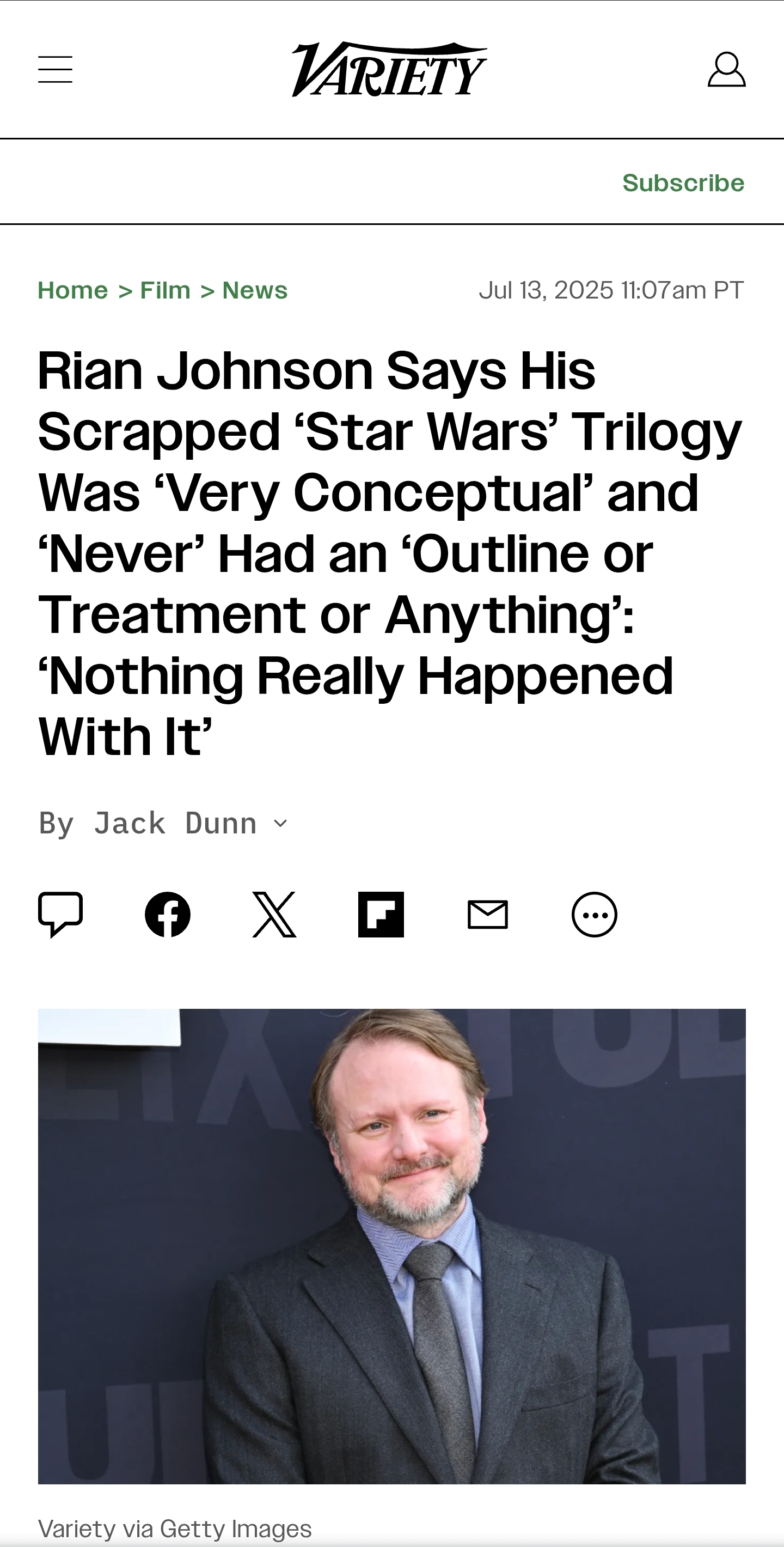Click the Jul 13, 2025 publish timestamp

[611, 290]
